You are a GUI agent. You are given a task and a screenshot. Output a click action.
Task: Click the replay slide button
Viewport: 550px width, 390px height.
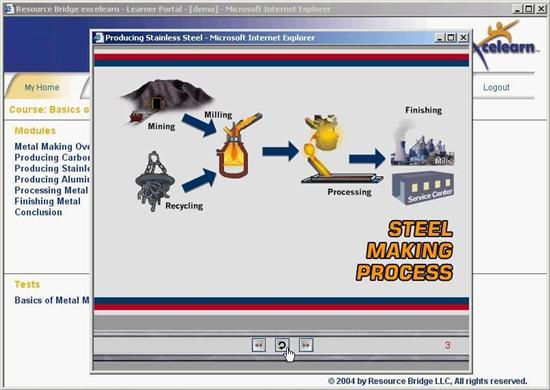(x=282, y=345)
